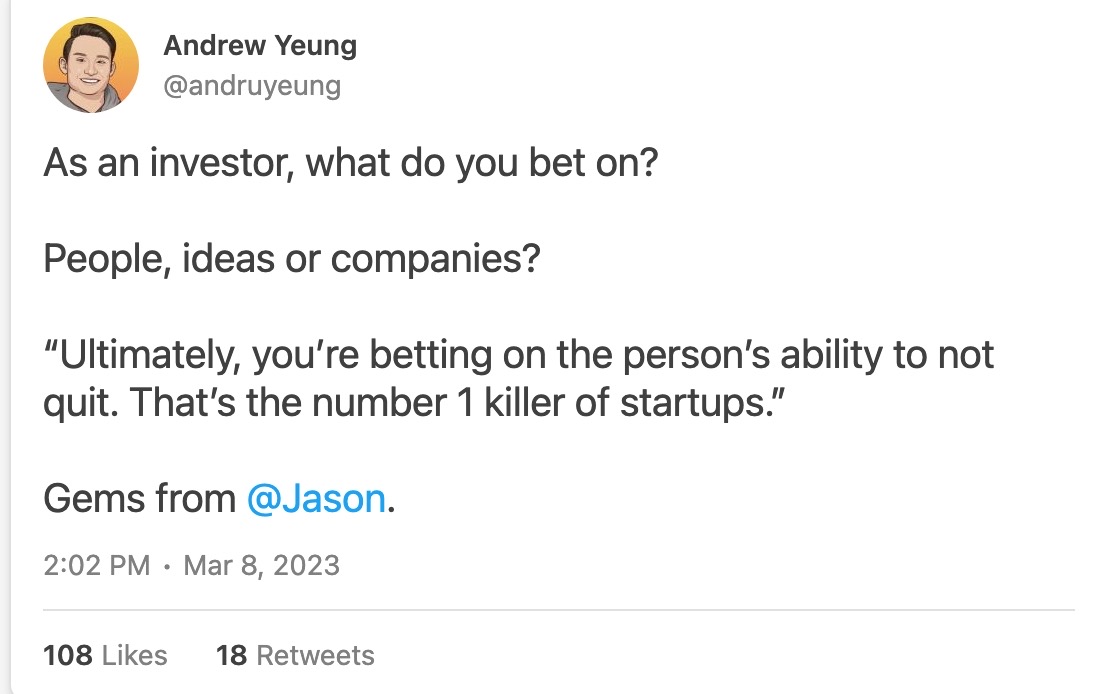
Task: Click the word "companies" in the tweet
Action: [425, 260]
